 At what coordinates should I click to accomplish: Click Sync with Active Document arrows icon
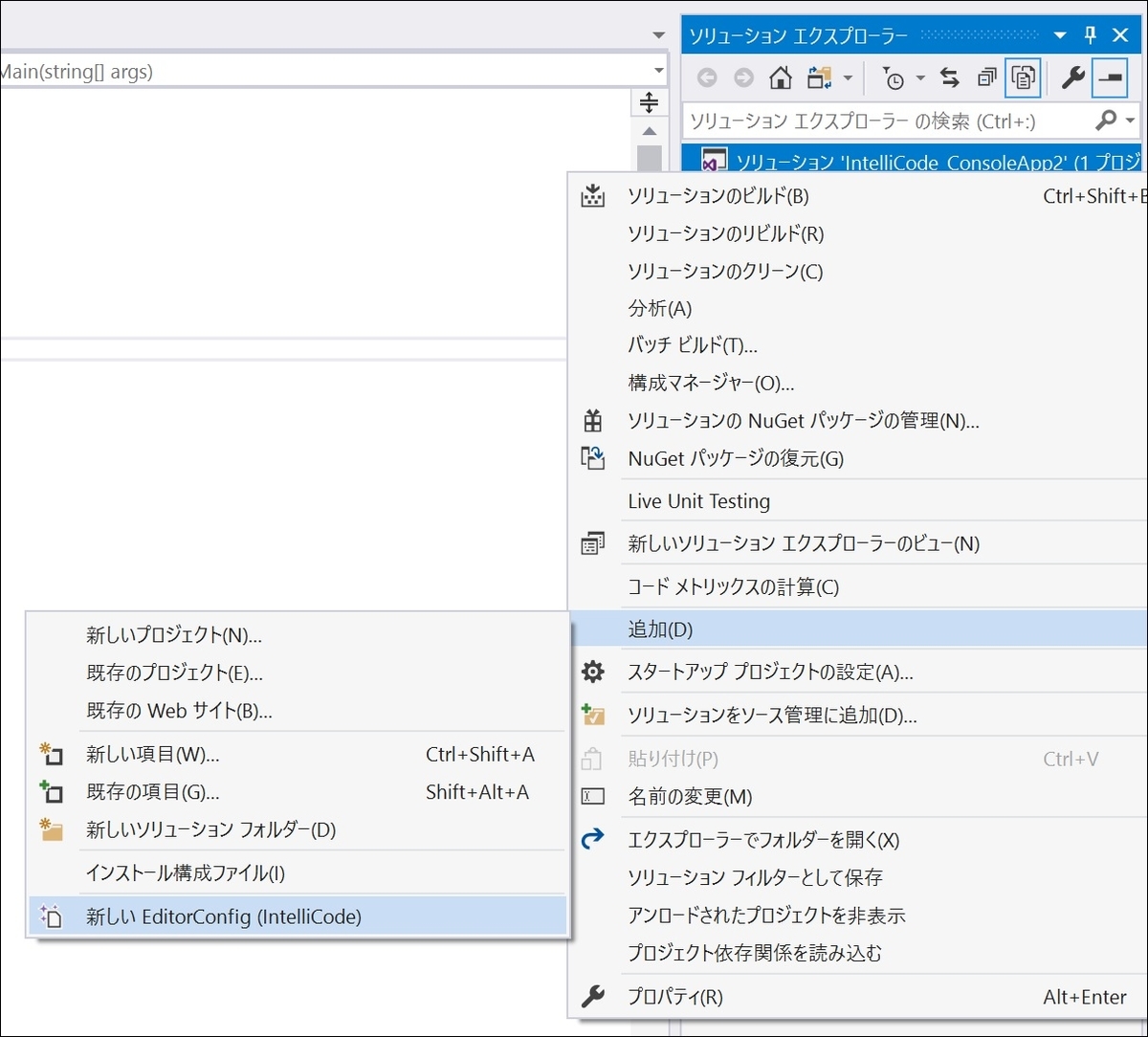[x=949, y=78]
